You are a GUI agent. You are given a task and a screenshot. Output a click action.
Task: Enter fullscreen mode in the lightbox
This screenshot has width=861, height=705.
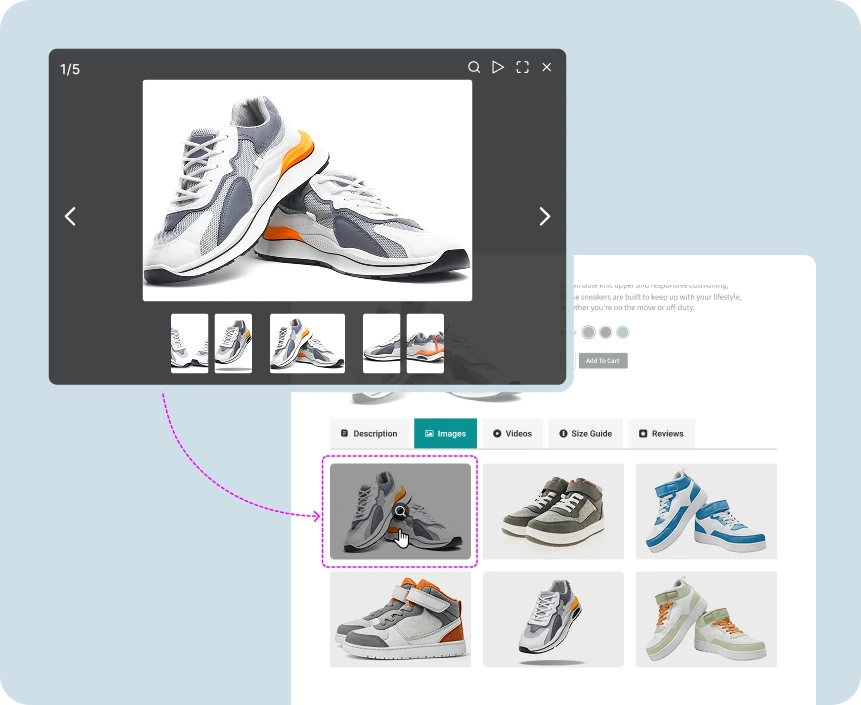[522, 67]
